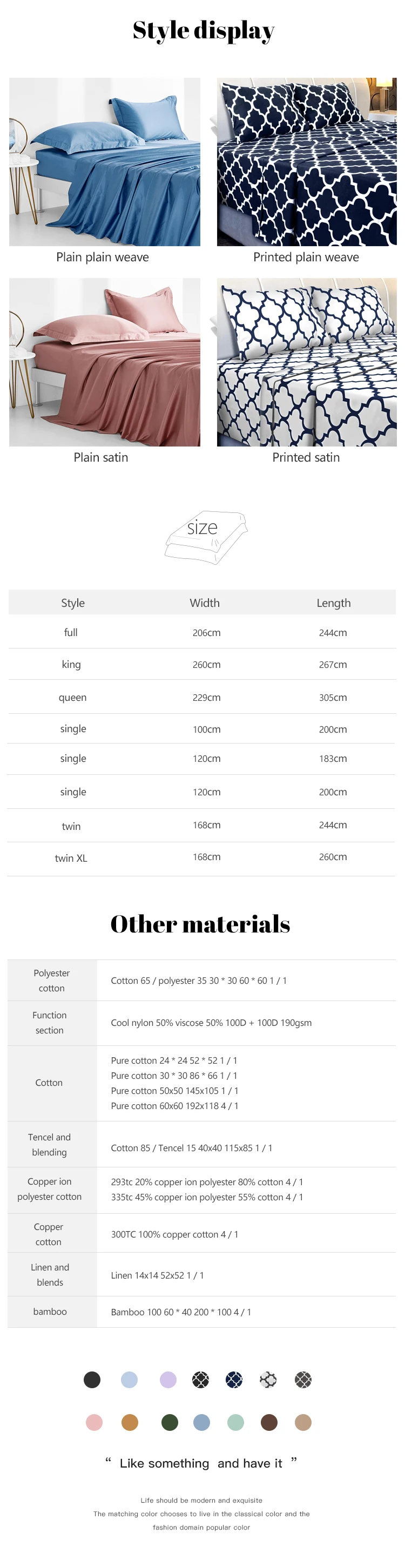Click the folded sheet size icon
The width and height of the screenshot is (405, 1568).
205,536
